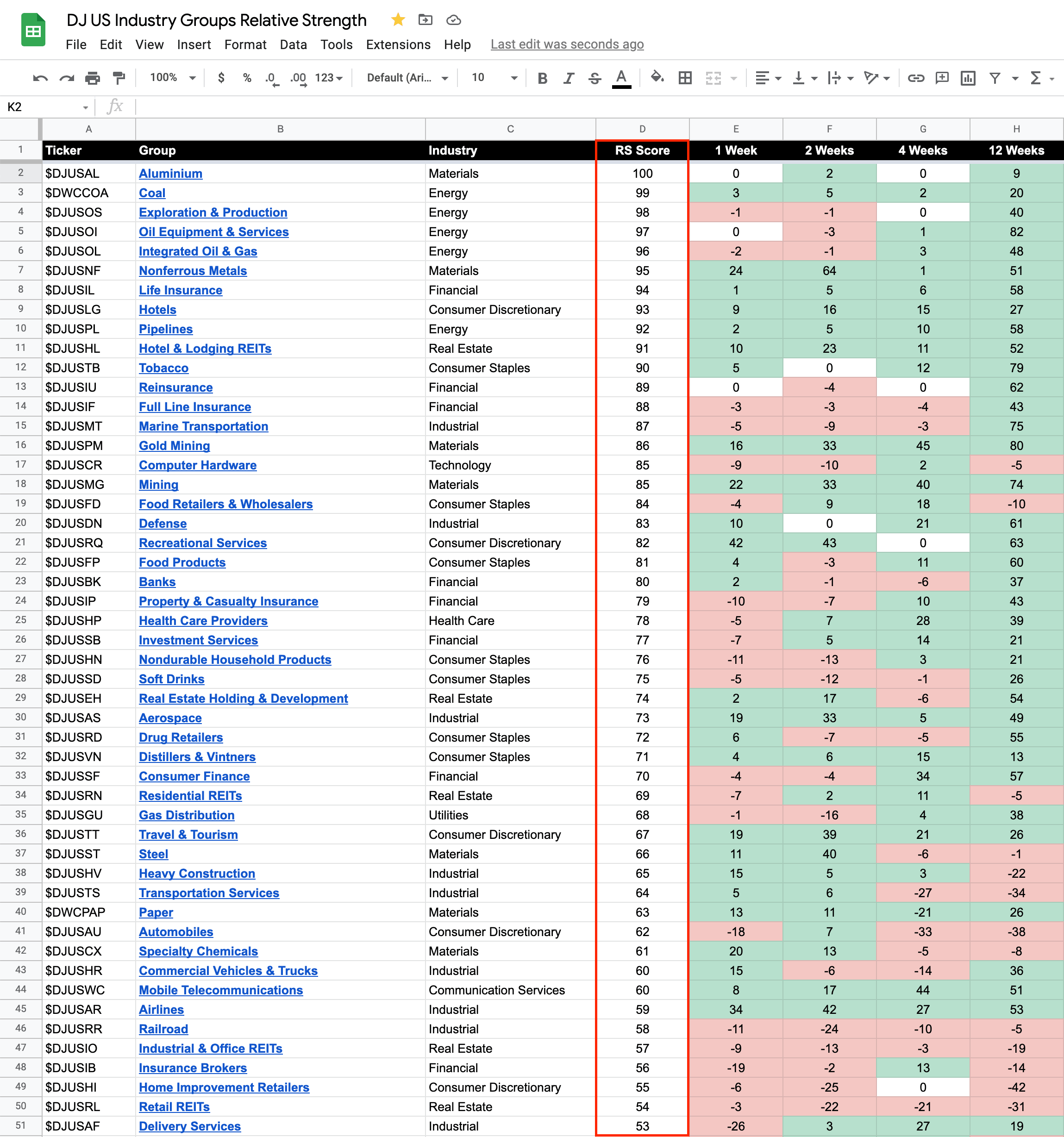
Task: Select the Paint format tool
Action: pyautogui.click(x=119, y=78)
